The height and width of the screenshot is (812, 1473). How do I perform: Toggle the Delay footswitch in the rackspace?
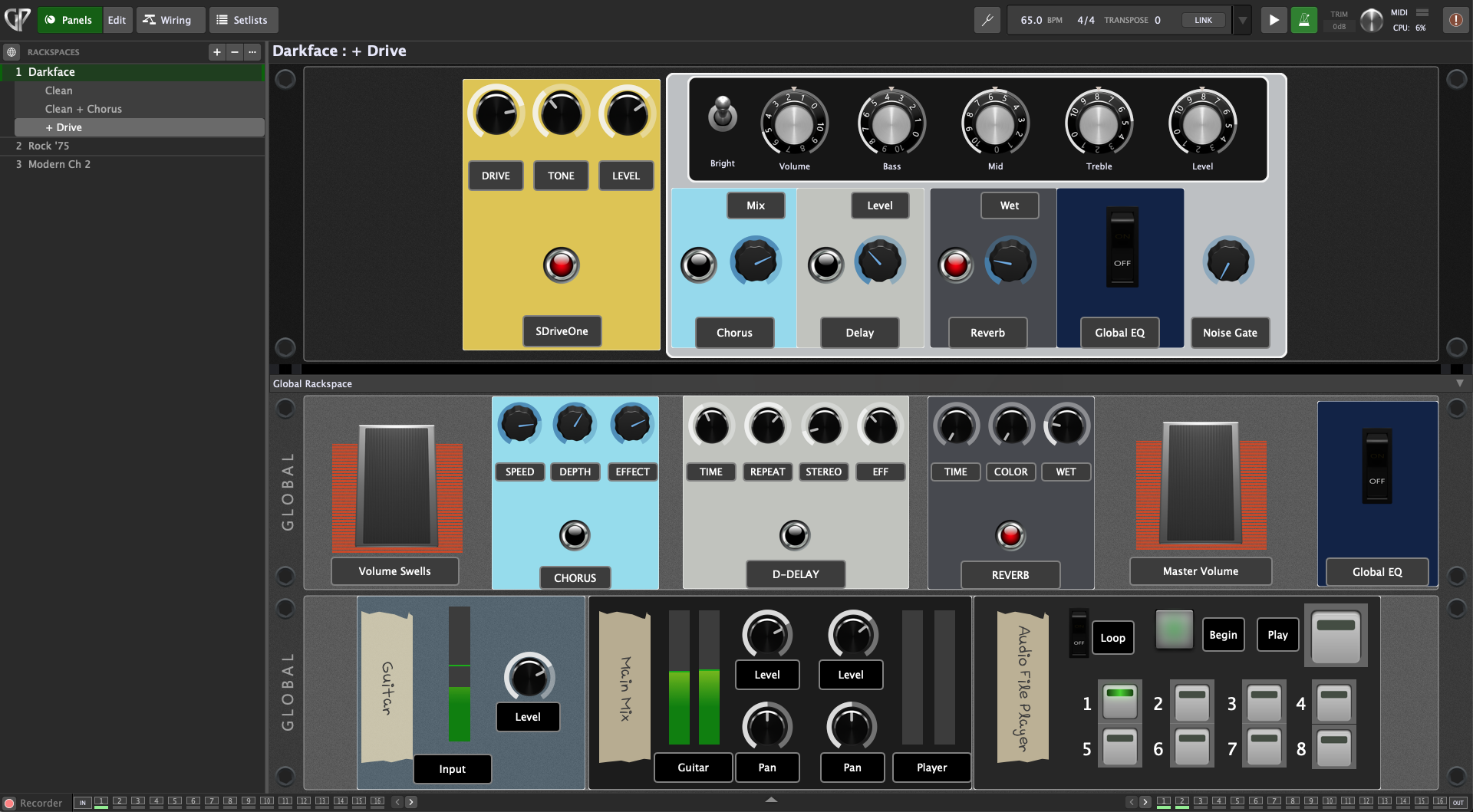click(826, 265)
